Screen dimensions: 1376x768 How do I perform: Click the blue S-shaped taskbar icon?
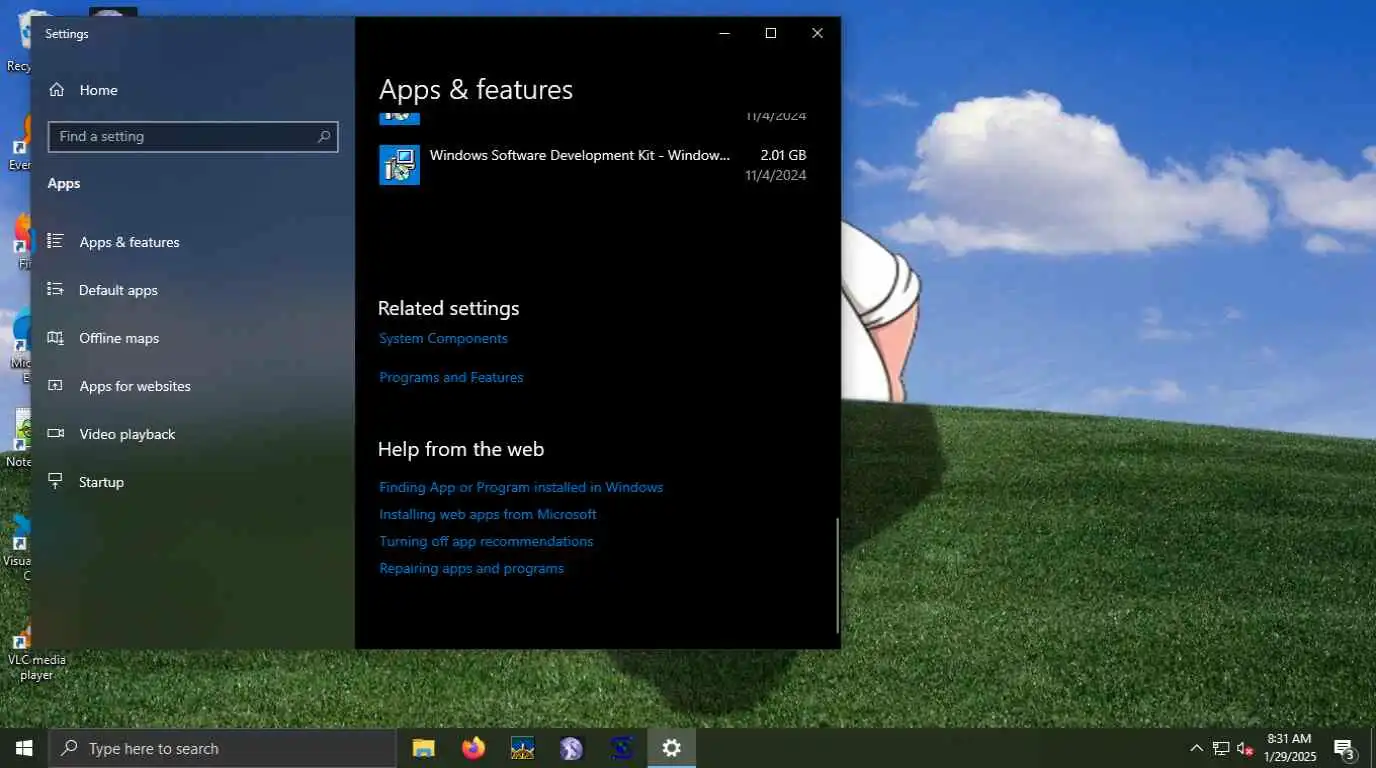[622, 748]
